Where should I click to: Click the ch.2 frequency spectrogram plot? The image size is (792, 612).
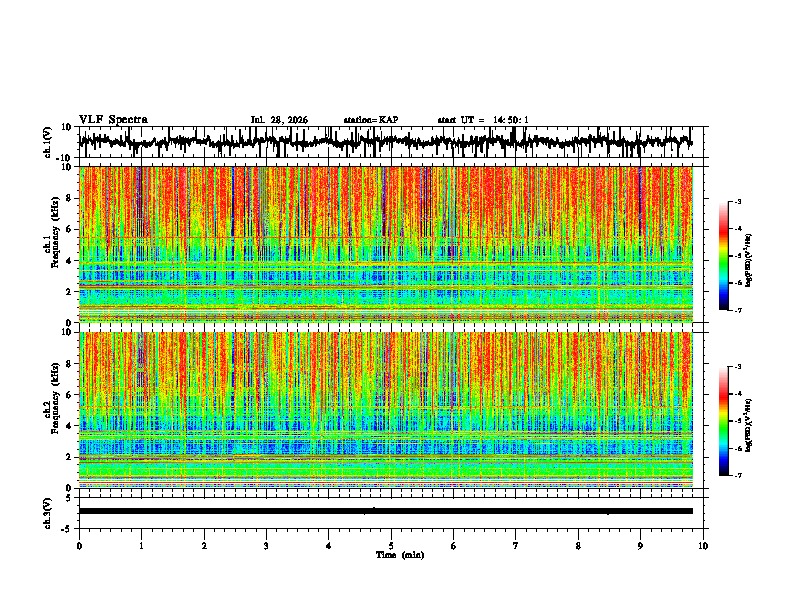386,410
